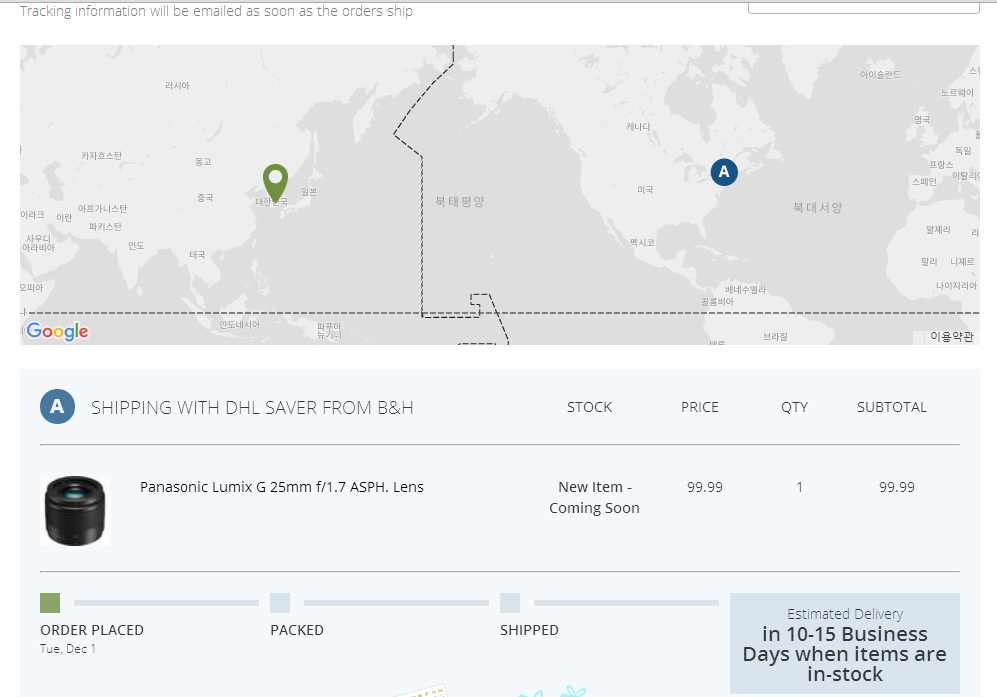Viewport: 997px width, 697px height.
Task: Click the Packed status square
Action: pyautogui.click(x=280, y=603)
